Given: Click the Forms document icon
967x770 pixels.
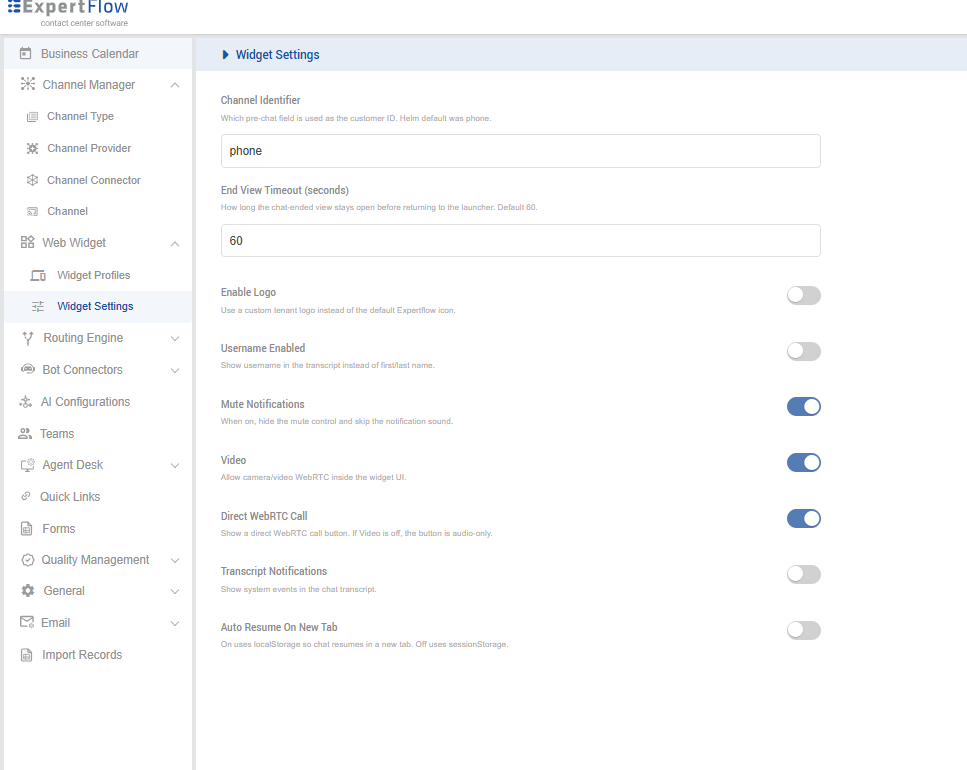Looking at the screenshot, I should (x=27, y=528).
